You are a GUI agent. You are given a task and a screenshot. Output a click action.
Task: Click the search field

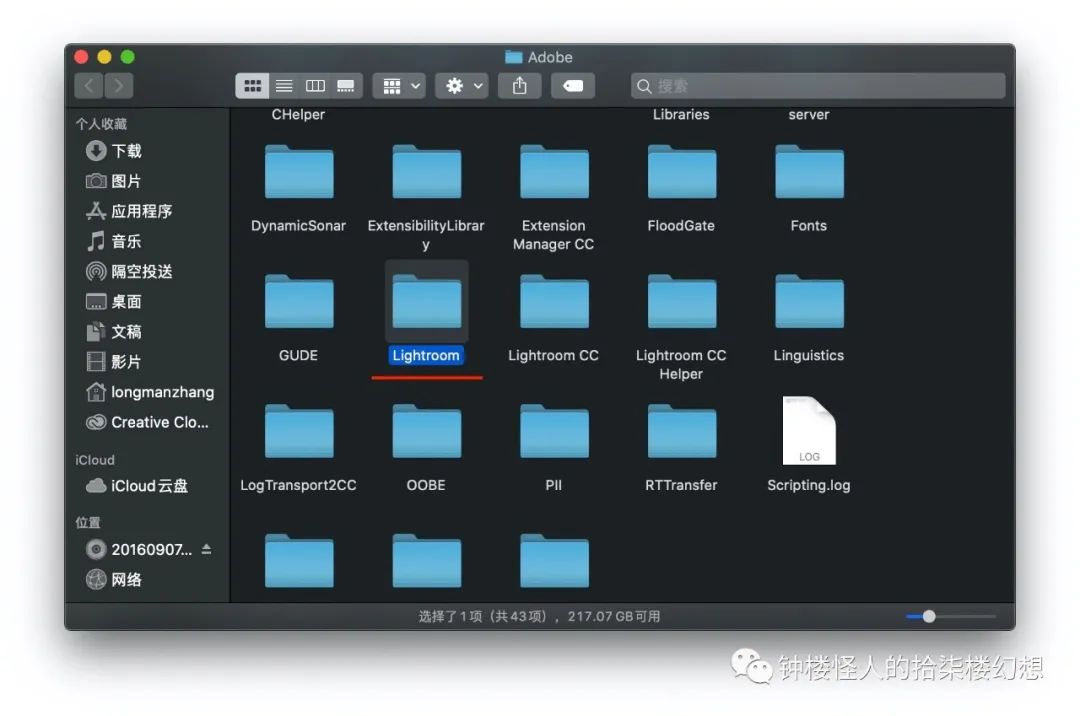click(818, 86)
